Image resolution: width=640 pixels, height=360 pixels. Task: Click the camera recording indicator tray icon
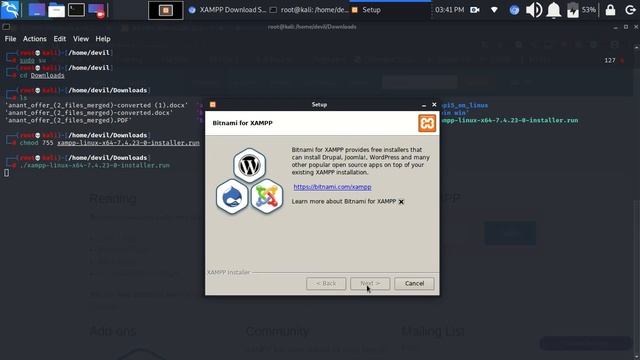click(x=475, y=10)
